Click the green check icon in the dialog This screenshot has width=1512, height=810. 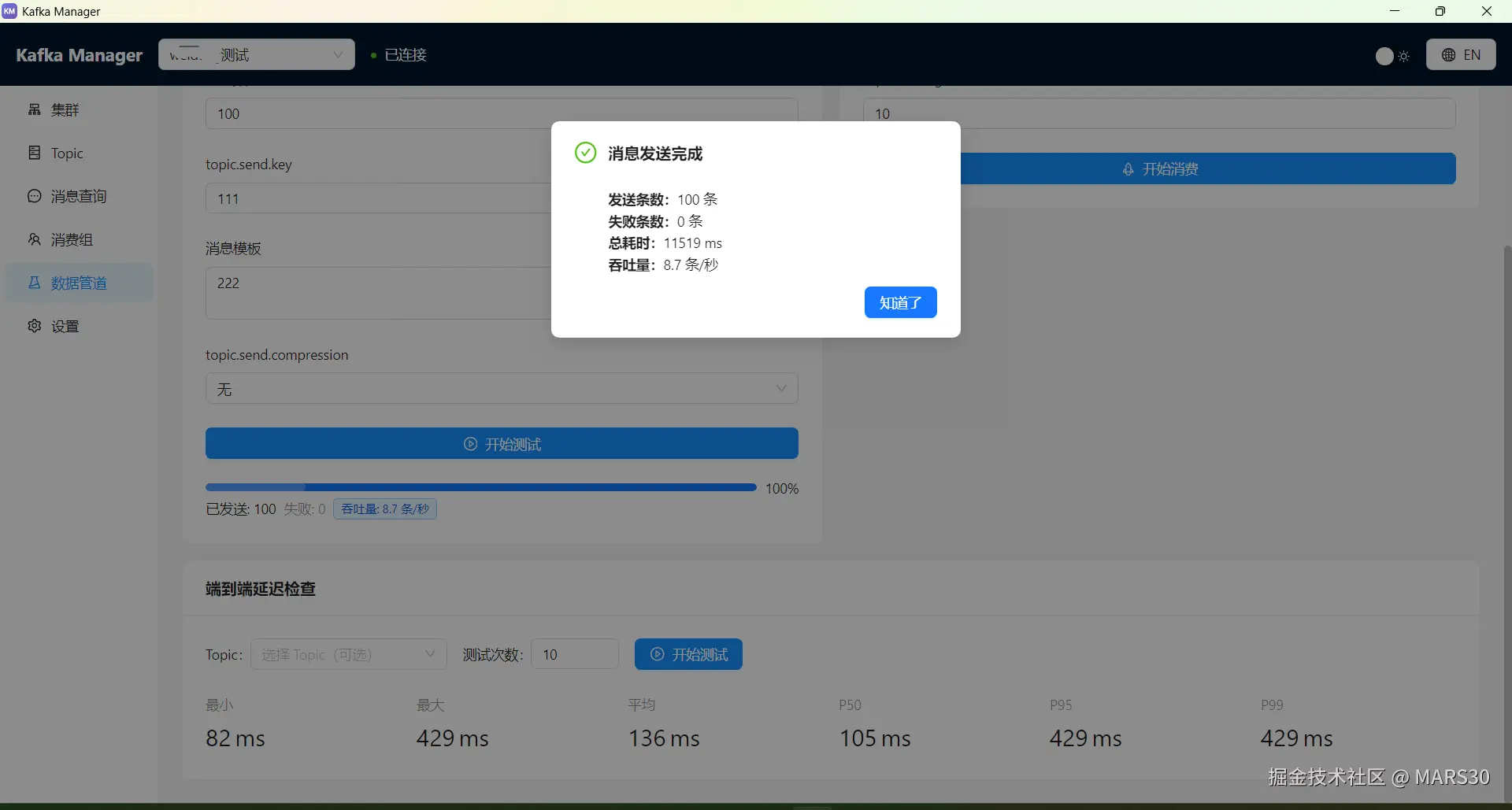pos(585,153)
